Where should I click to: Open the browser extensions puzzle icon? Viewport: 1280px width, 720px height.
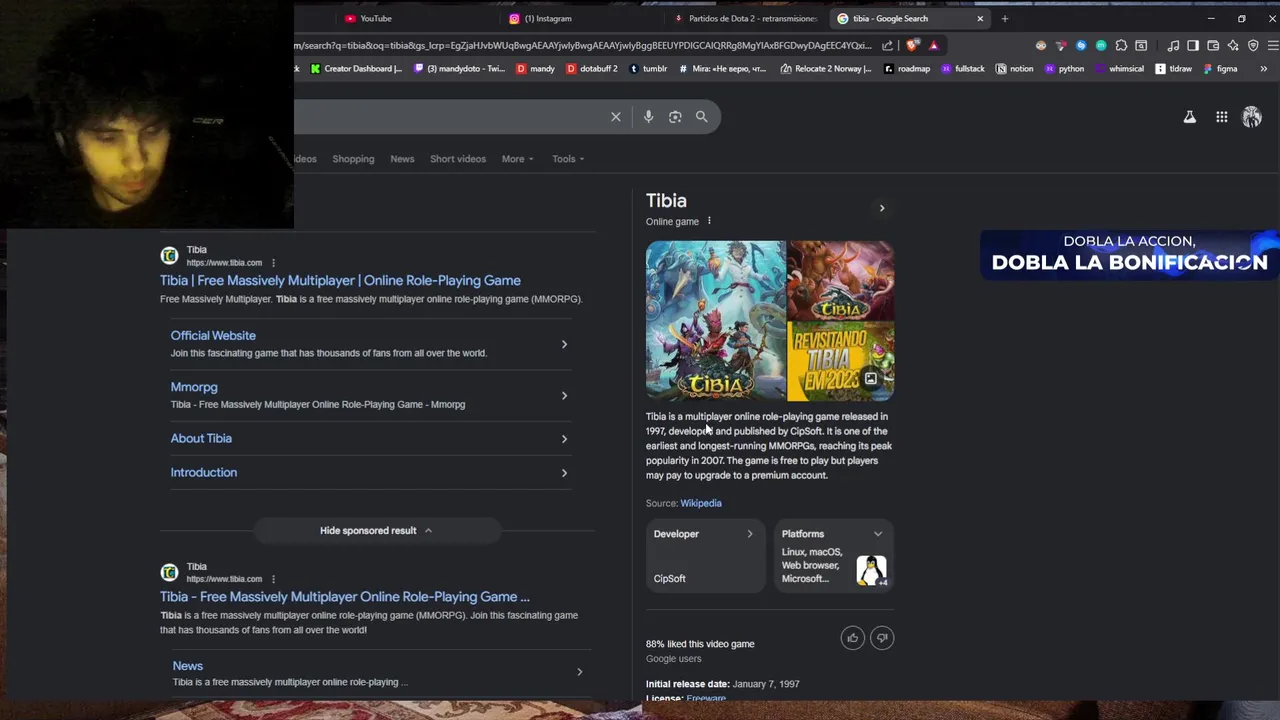1121,45
